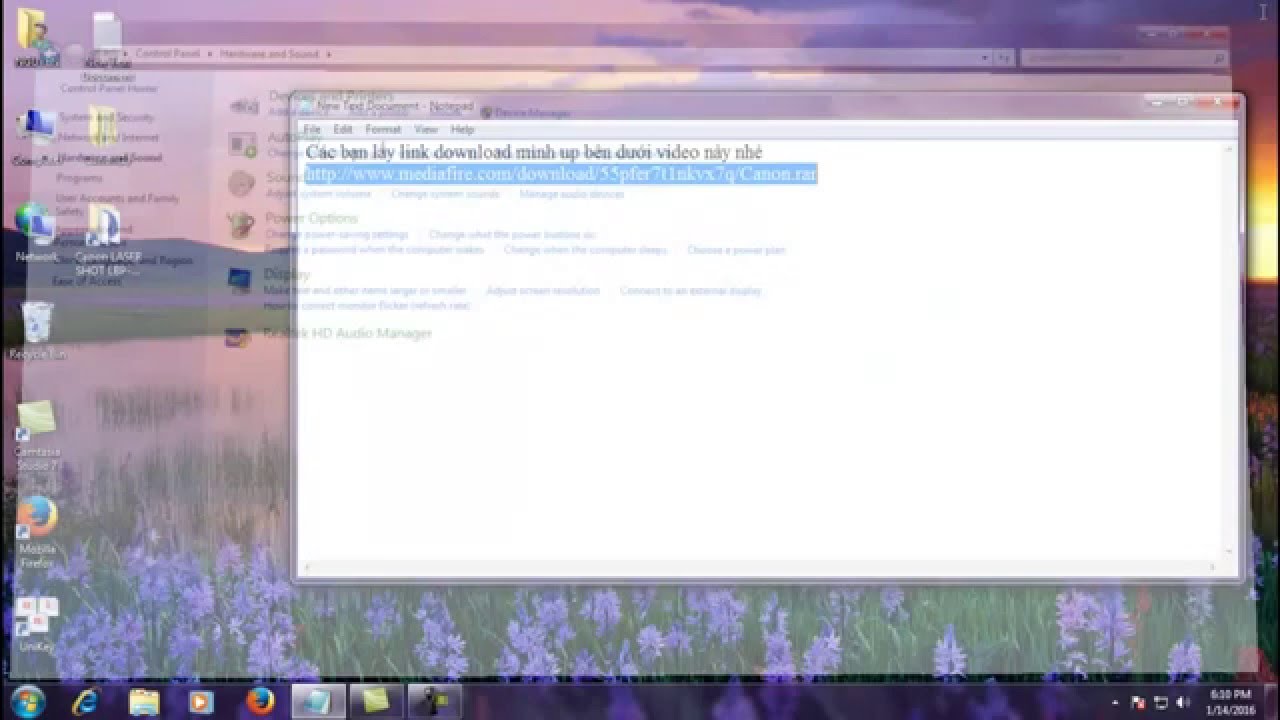
Task: Open the Action Center flag icon
Action: (1138, 703)
